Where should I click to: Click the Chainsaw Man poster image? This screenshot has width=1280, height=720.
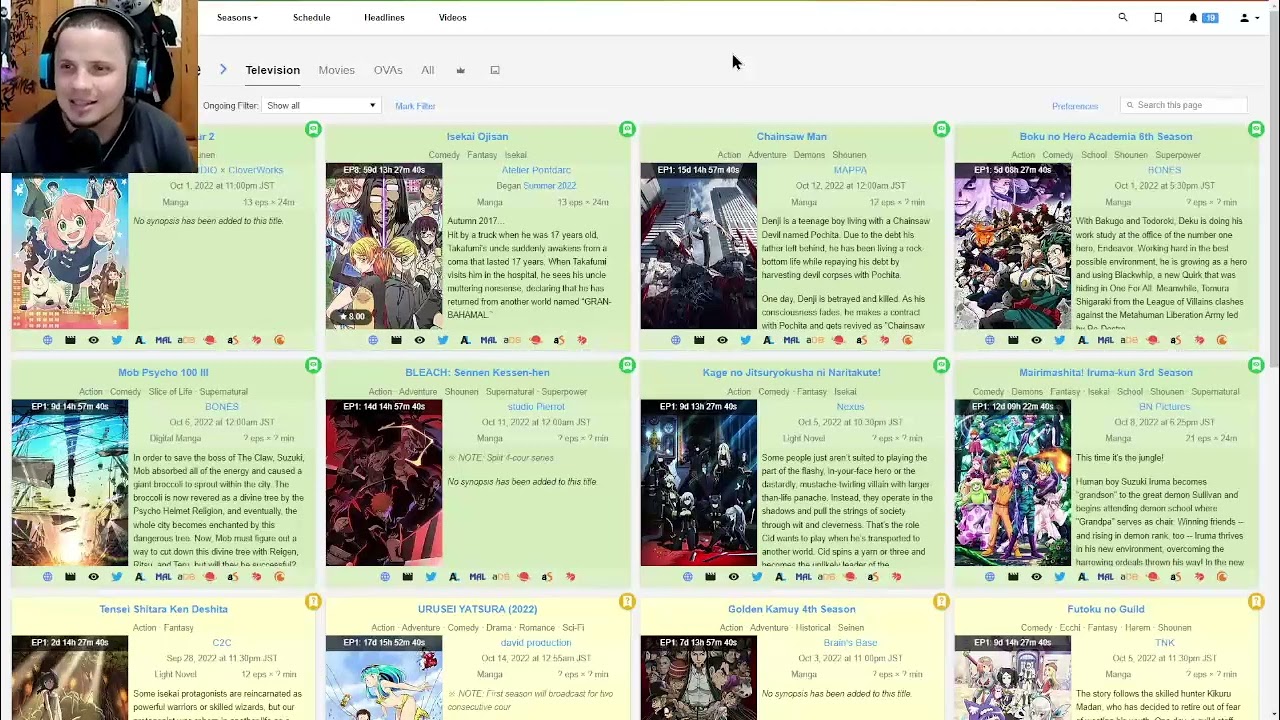(x=698, y=246)
